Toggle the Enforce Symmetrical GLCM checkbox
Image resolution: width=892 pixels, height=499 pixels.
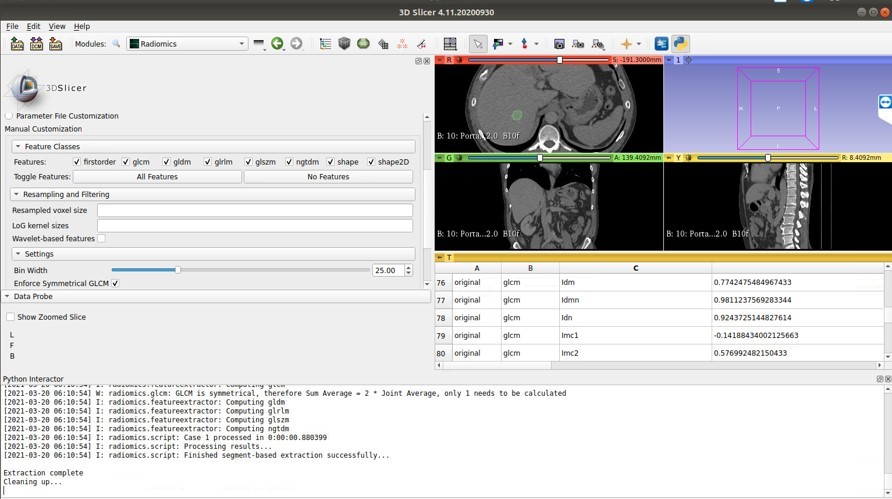click(x=115, y=283)
